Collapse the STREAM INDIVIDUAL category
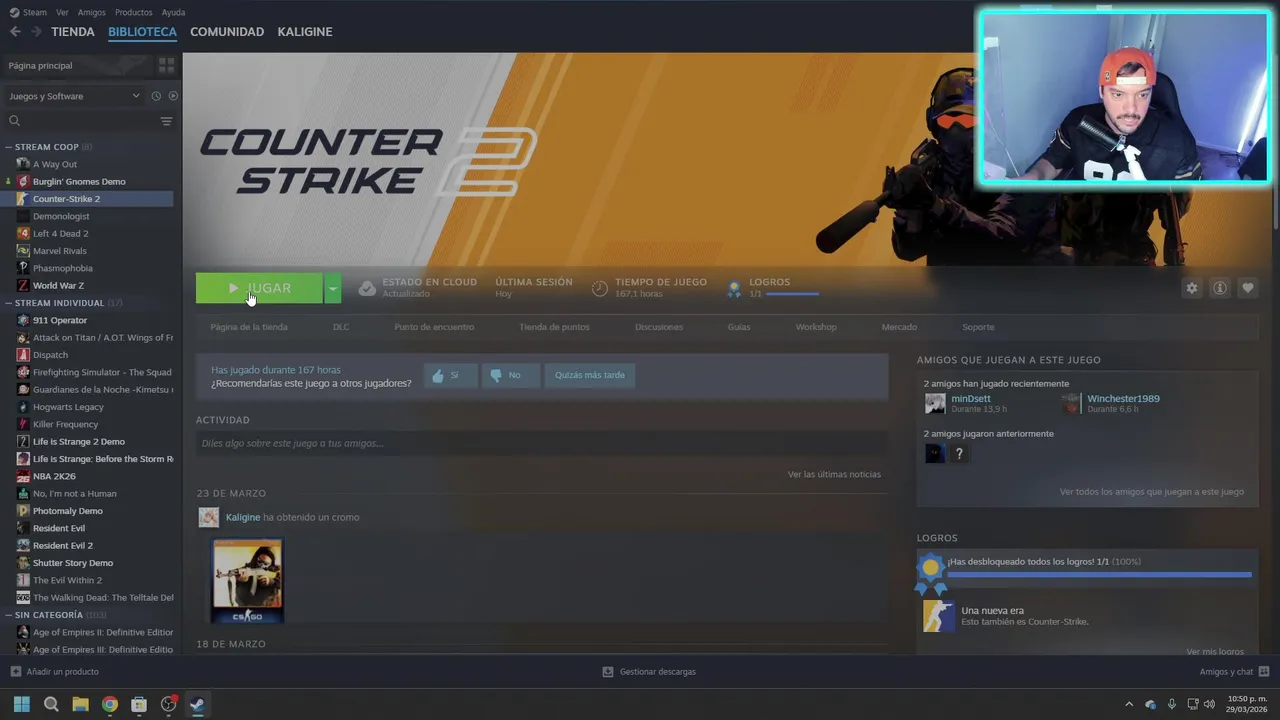 click(x=10, y=303)
